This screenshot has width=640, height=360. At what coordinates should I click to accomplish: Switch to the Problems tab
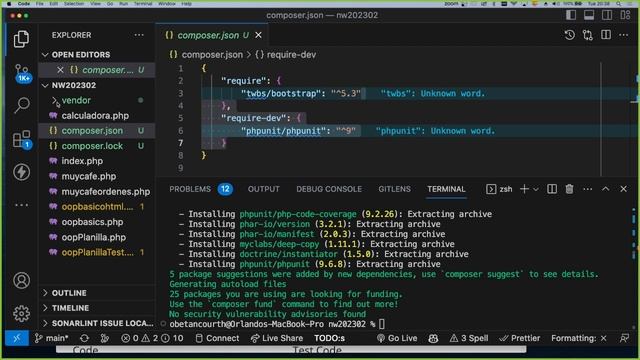pyautogui.click(x=201, y=189)
